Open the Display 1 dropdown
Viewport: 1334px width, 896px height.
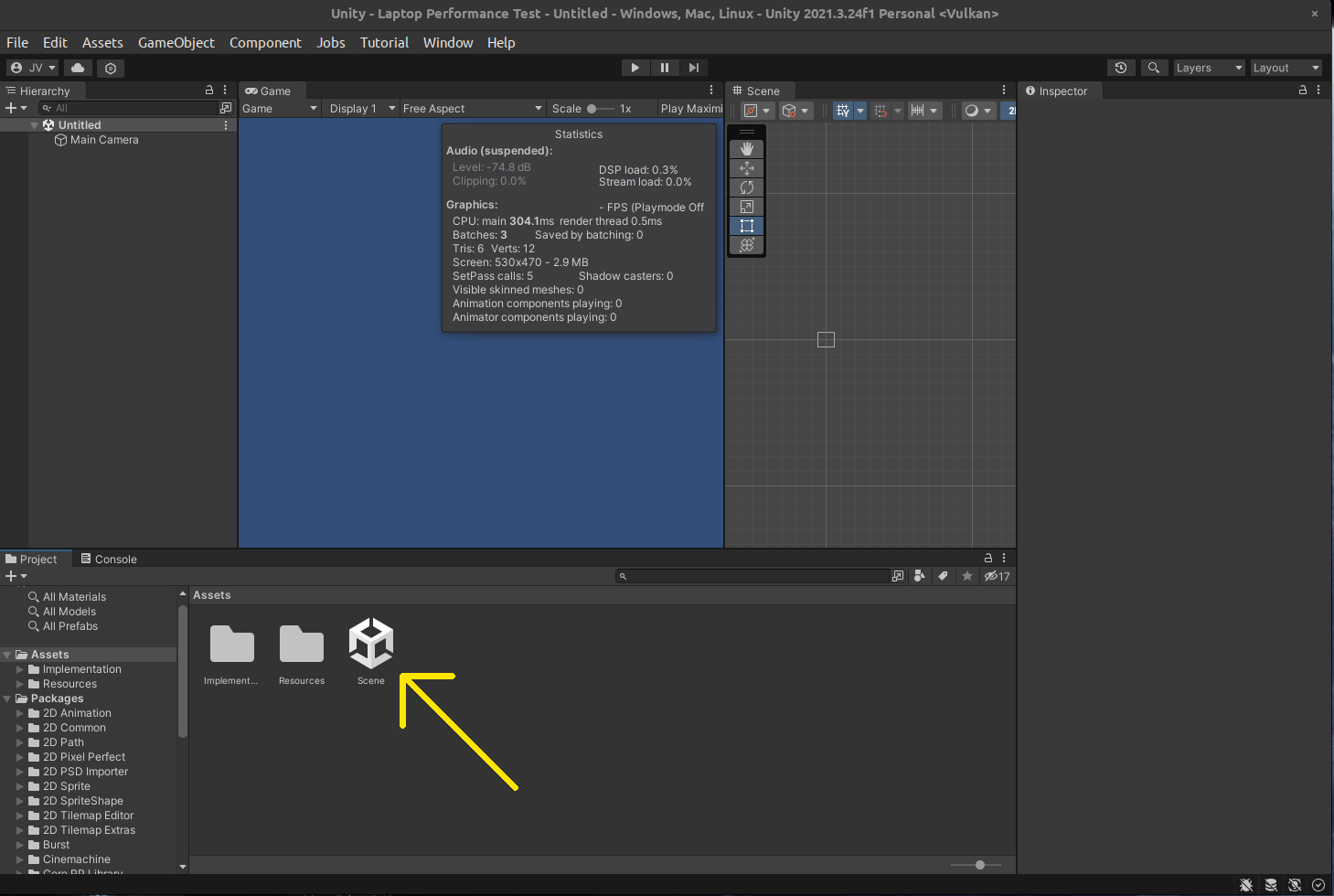pos(362,108)
